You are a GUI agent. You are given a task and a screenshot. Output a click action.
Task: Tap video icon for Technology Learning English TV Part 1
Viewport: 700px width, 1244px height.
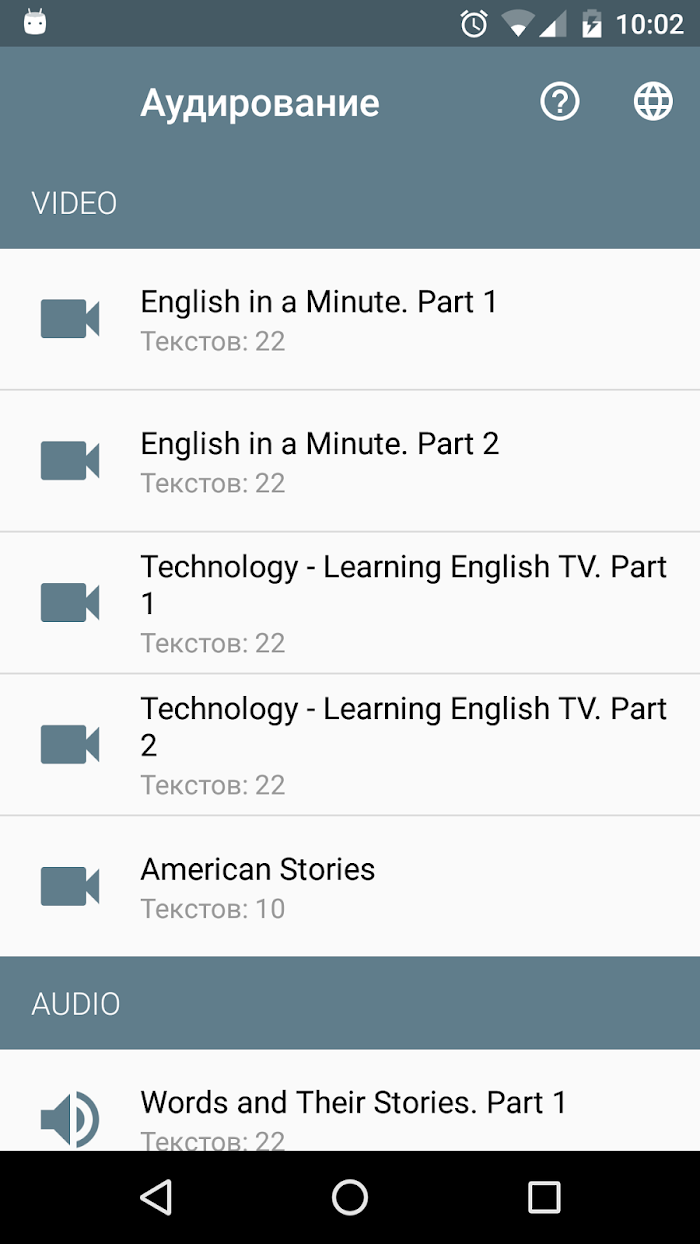[70, 602]
